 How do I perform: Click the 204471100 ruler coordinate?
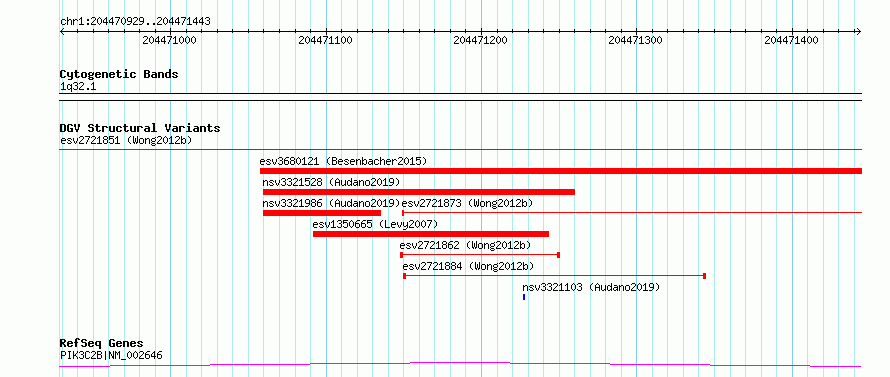click(x=325, y=40)
